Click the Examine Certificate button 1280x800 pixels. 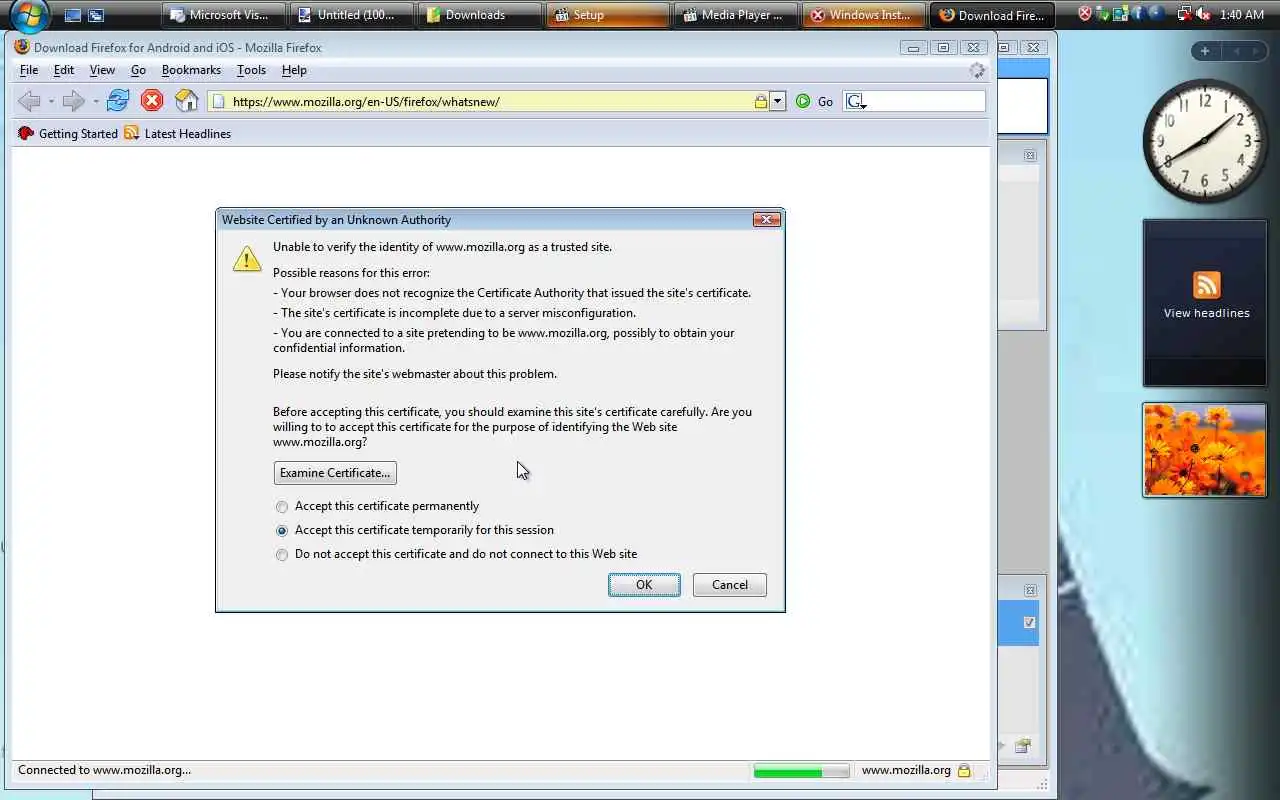click(x=335, y=472)
